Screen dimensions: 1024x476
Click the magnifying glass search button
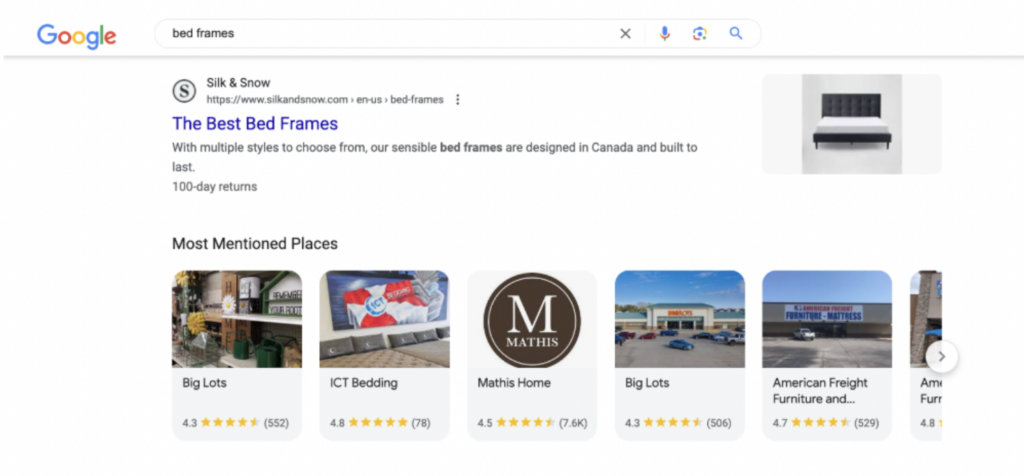tap(736, 34)
